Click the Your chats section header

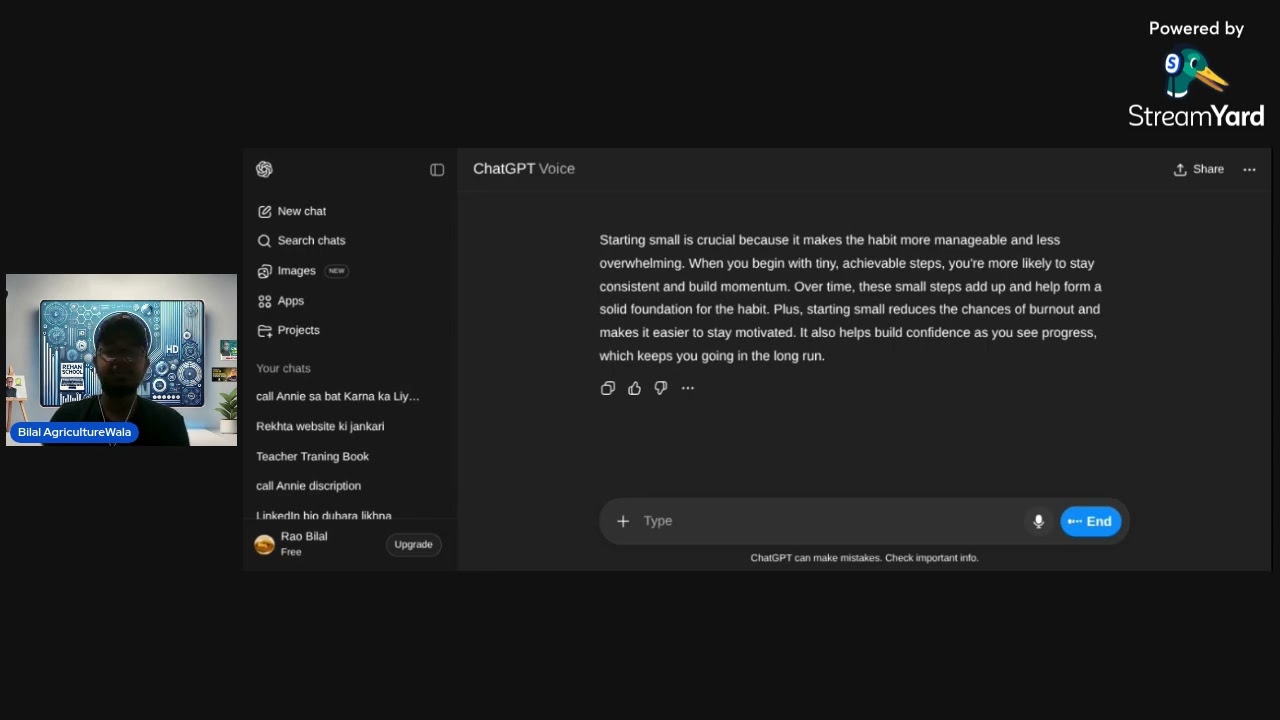point(283,368)
